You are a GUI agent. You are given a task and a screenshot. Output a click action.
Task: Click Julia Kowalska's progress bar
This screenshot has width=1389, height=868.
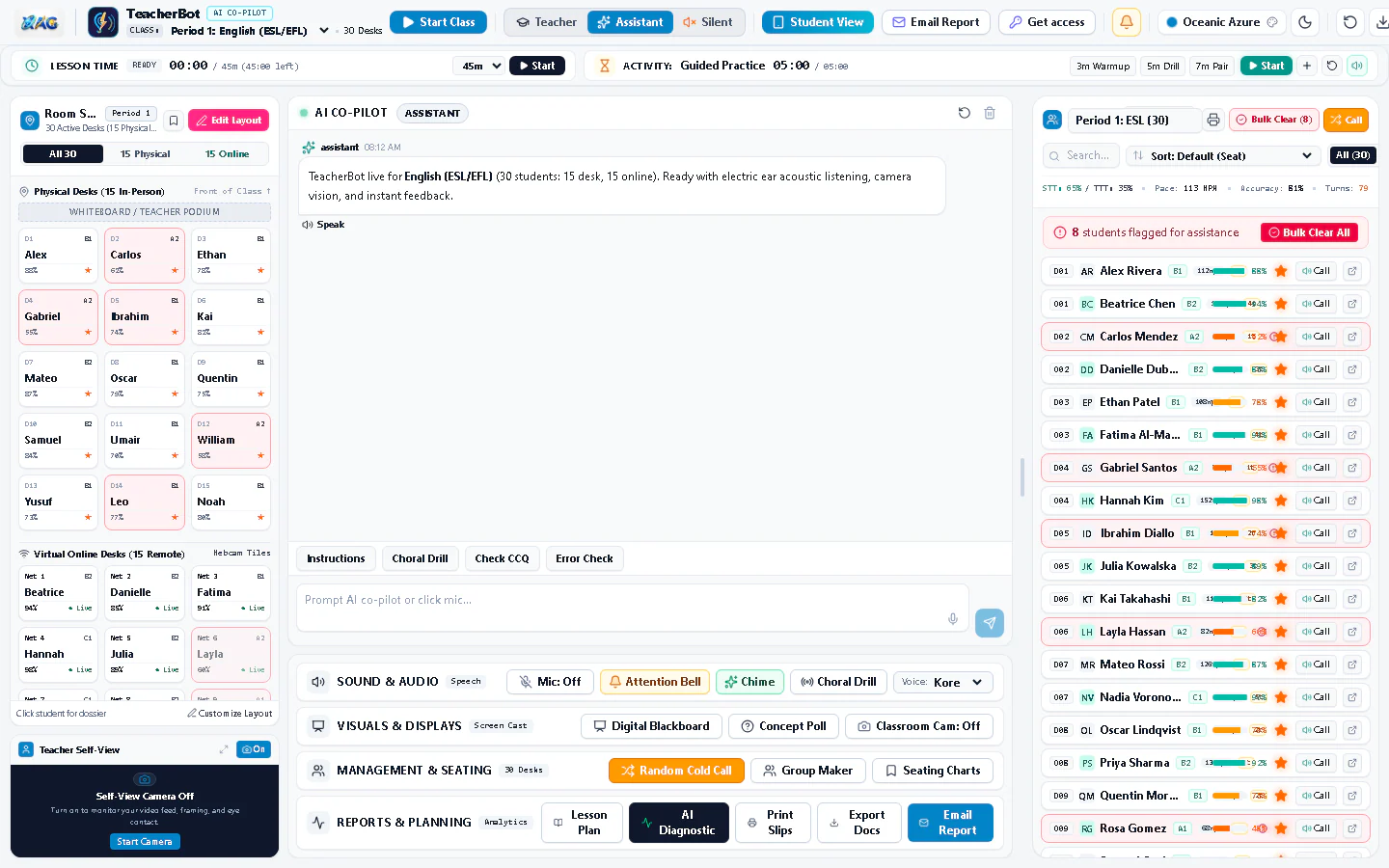(1228, 566)
